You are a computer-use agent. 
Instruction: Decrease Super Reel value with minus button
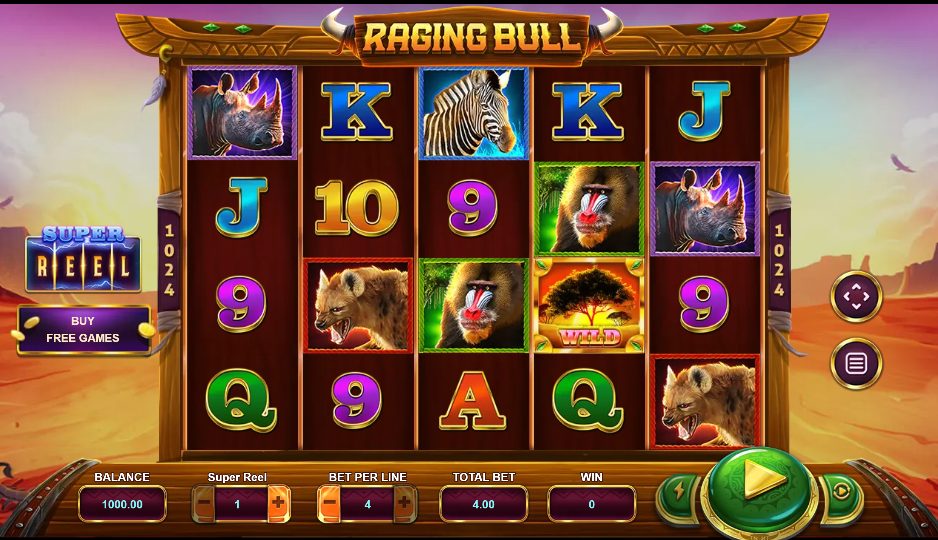click(x=204, y=504)
